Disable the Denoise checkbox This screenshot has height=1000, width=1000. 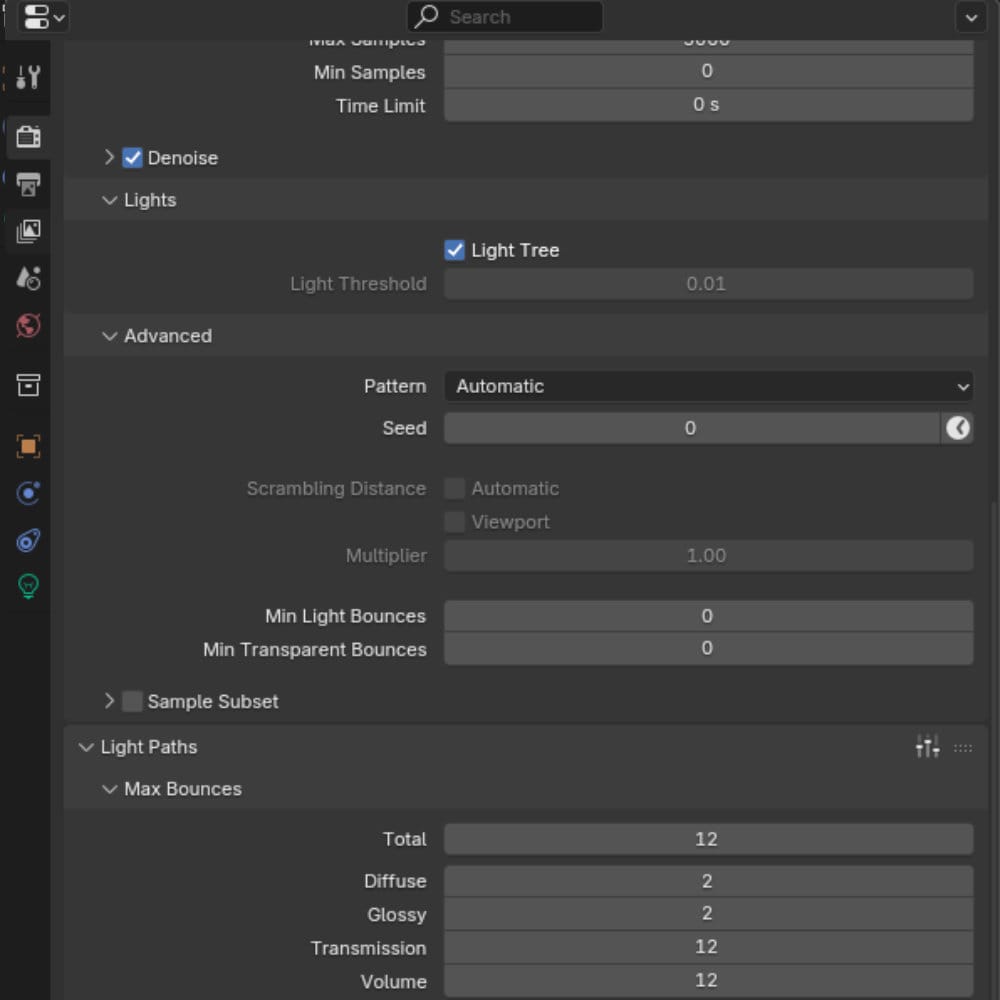[x=133, y=158]
